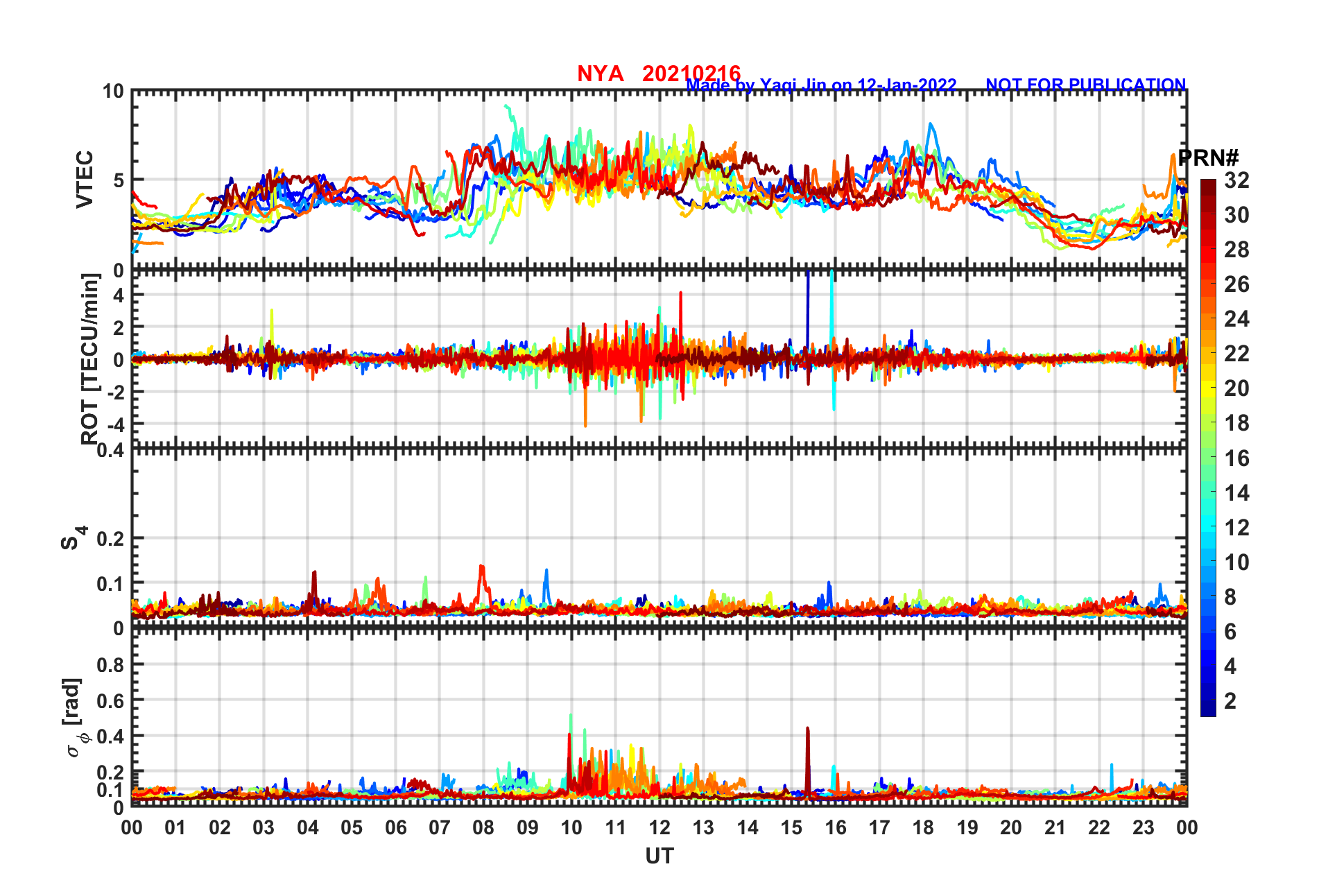Click colorbar tick label '18'
This screenshot has width=1319, height=896.
coord(1236,423)
